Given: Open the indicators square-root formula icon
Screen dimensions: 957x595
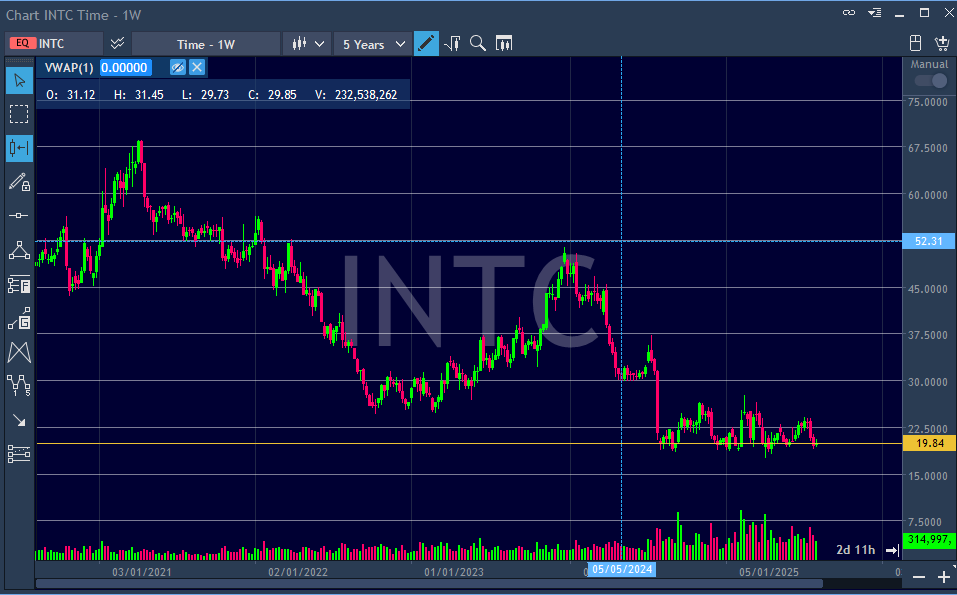Looking at the screenshot, I should (x=452, y=43).
